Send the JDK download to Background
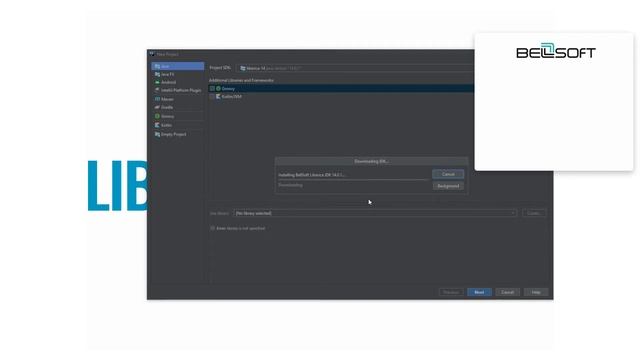This screenshot has height=360, width=640. coord(448,186)
